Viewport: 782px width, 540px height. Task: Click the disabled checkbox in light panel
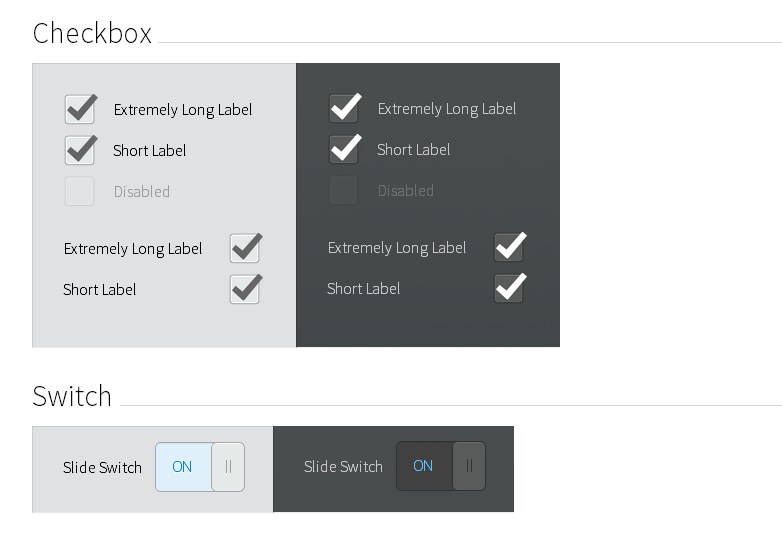click(79, 191)
